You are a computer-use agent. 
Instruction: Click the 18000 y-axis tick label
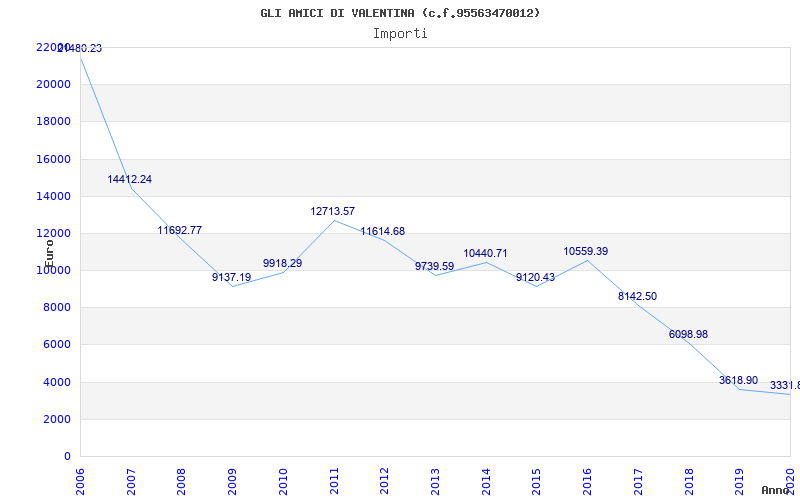(x=53, y=121)
